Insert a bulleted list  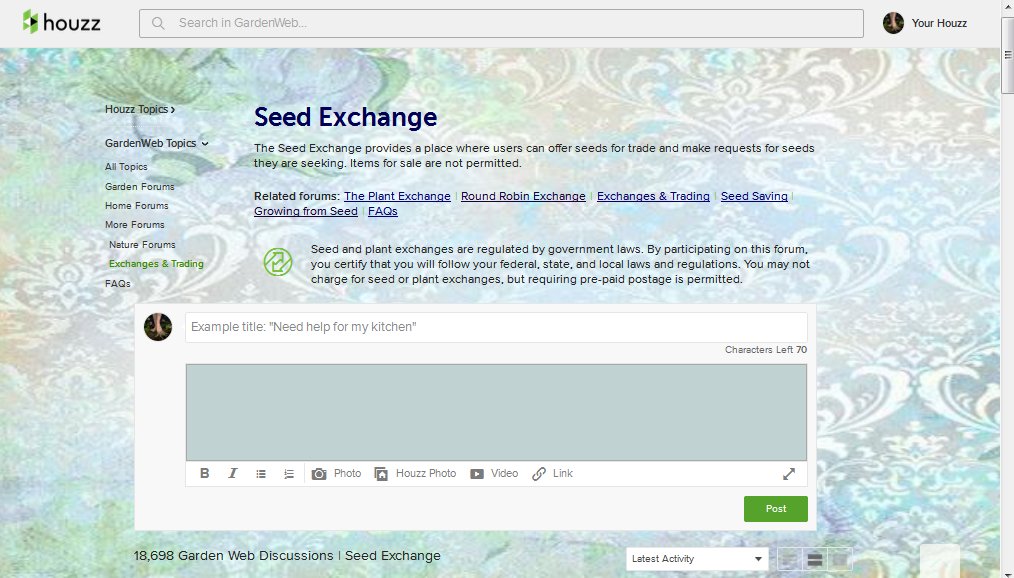point(261,474)
